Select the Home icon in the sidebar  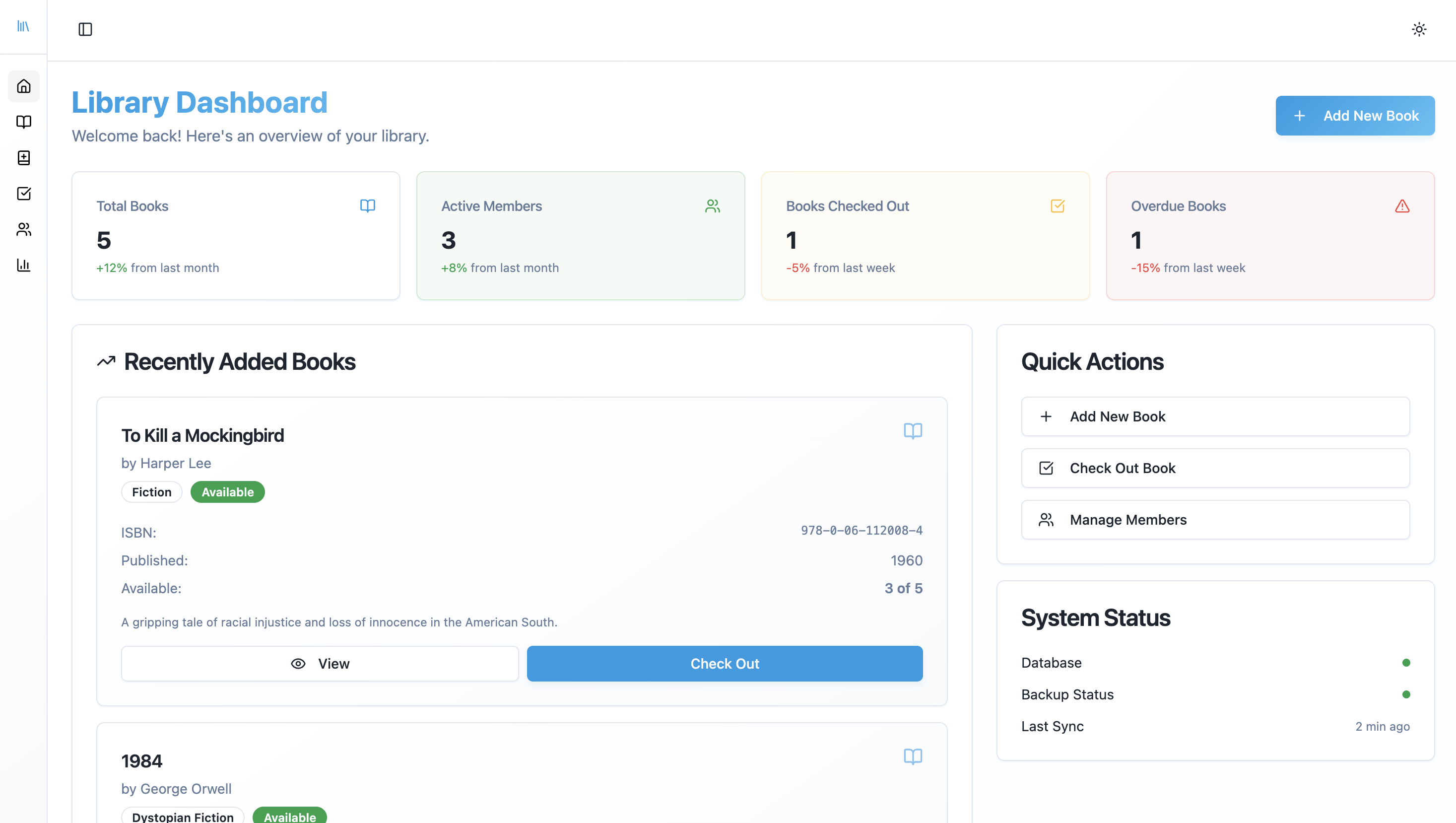coord(23,86)
